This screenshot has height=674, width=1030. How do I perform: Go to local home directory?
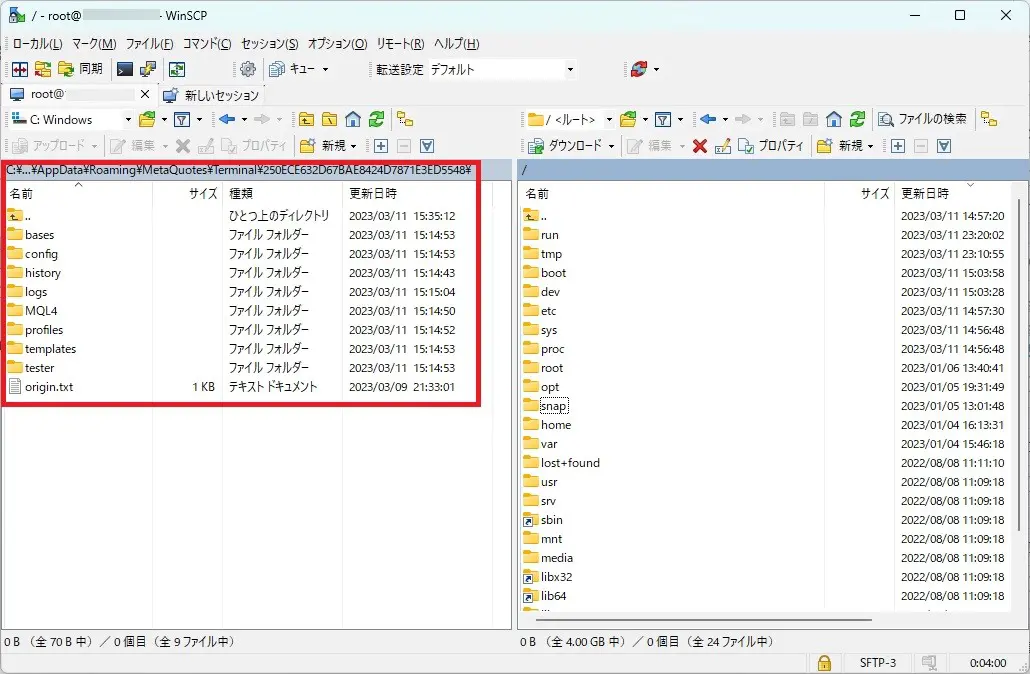[353, 119]
